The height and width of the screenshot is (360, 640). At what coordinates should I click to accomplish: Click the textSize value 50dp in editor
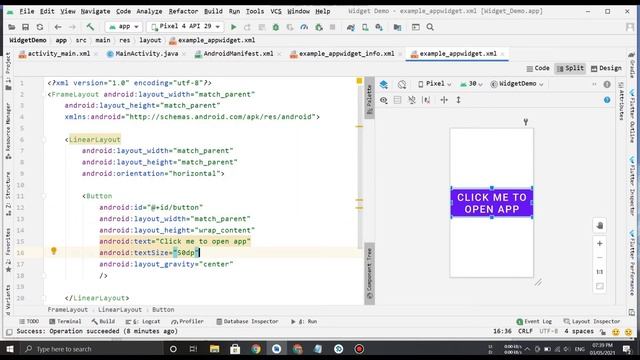point(186,253)
